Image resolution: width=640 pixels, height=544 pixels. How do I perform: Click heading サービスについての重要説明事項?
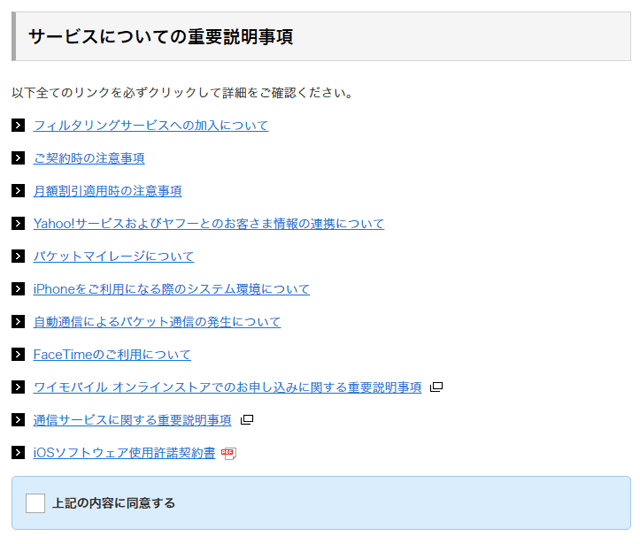[x=161, y=36]
